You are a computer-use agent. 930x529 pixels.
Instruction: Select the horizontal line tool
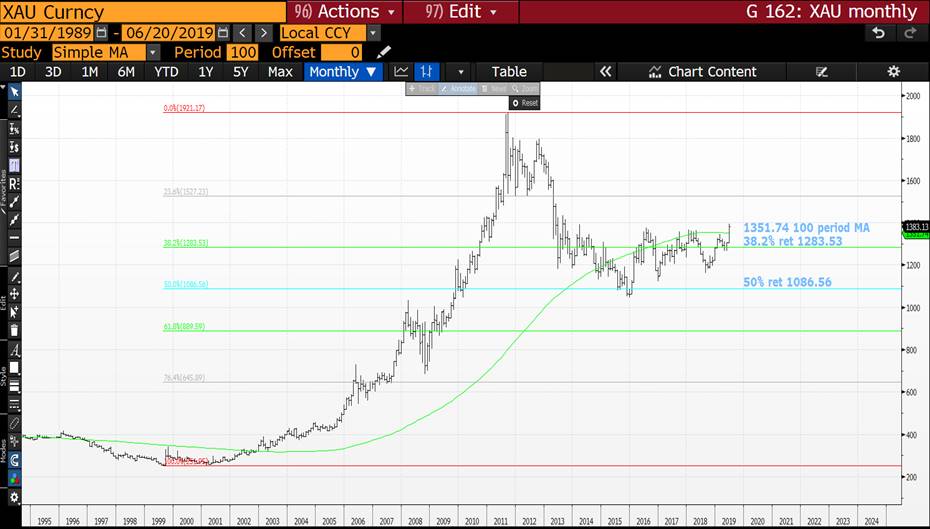tap(14, 238)
